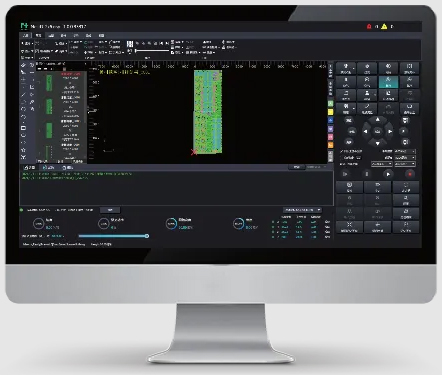Image resolution: width=442 pixels, height=375 pixels.
Task: Open the second menu tab in ribbon
Action: (x=38, y=35)
